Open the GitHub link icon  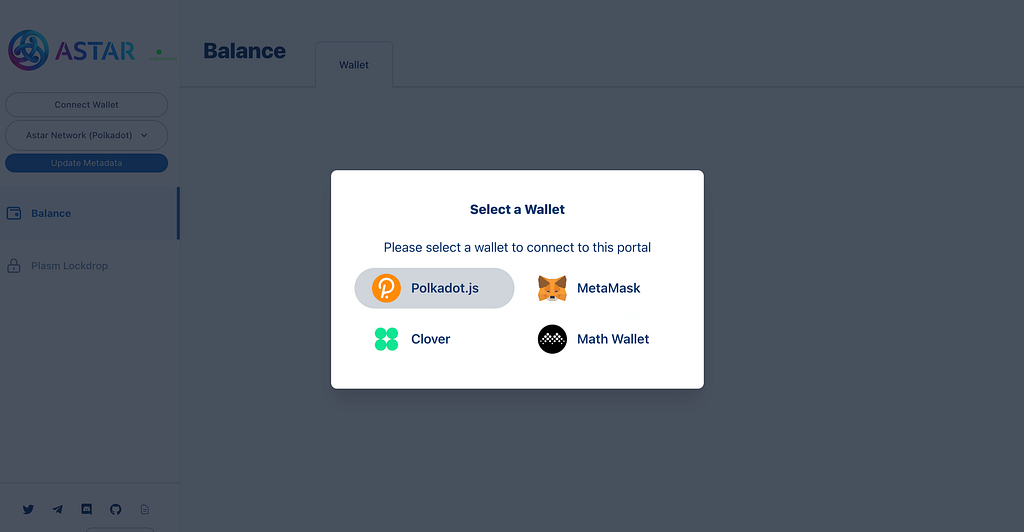(116, 509)
